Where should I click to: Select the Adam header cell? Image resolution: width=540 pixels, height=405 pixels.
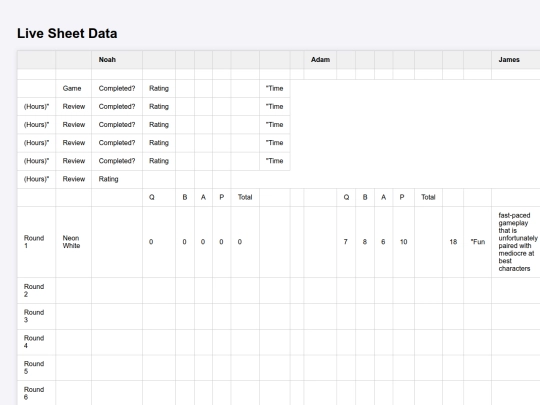click(x=320, y=60)
